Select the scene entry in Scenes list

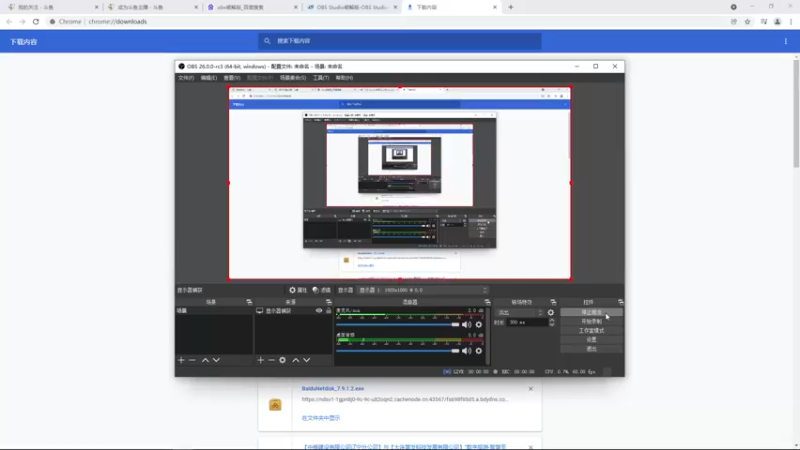pyautogui.click(x=214, y=311)
